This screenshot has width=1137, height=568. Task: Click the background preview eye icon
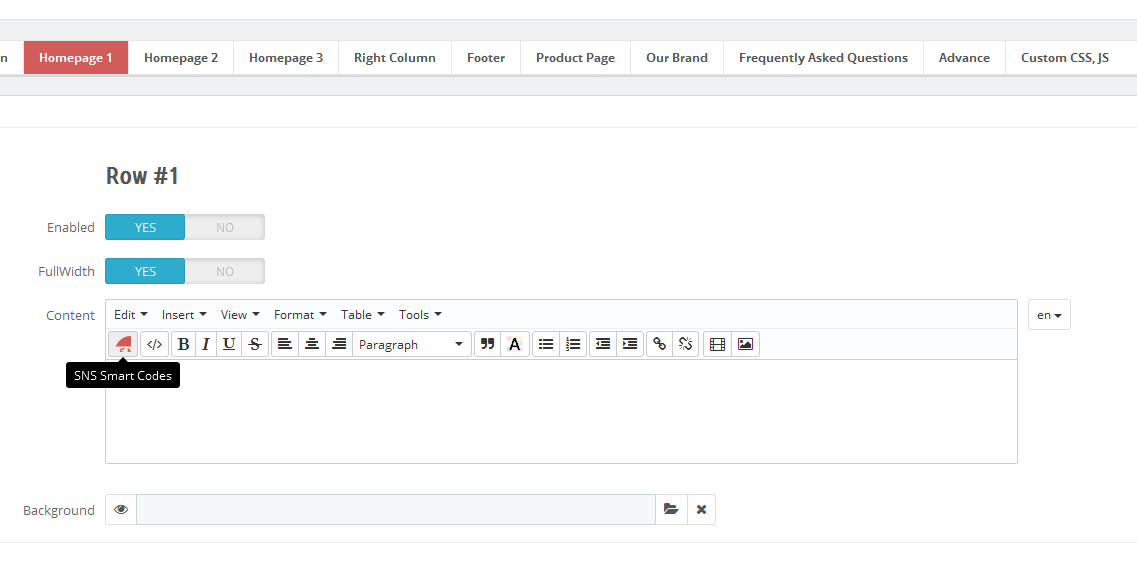click(x=121, y=510)
